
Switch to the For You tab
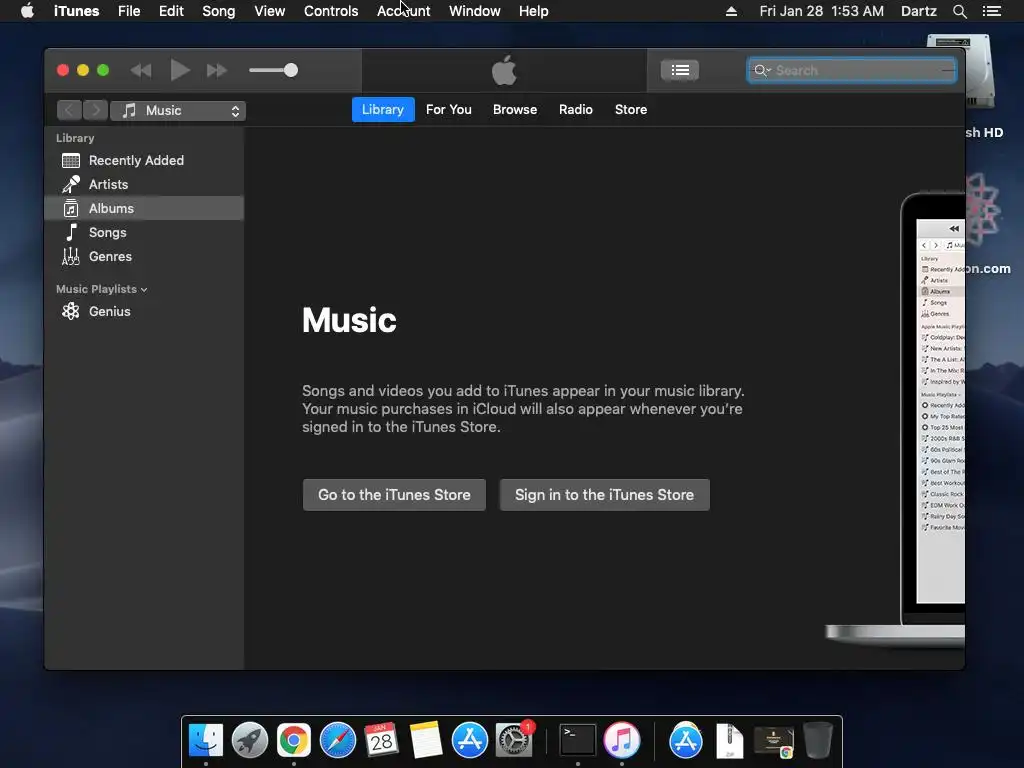click(449, 110)
